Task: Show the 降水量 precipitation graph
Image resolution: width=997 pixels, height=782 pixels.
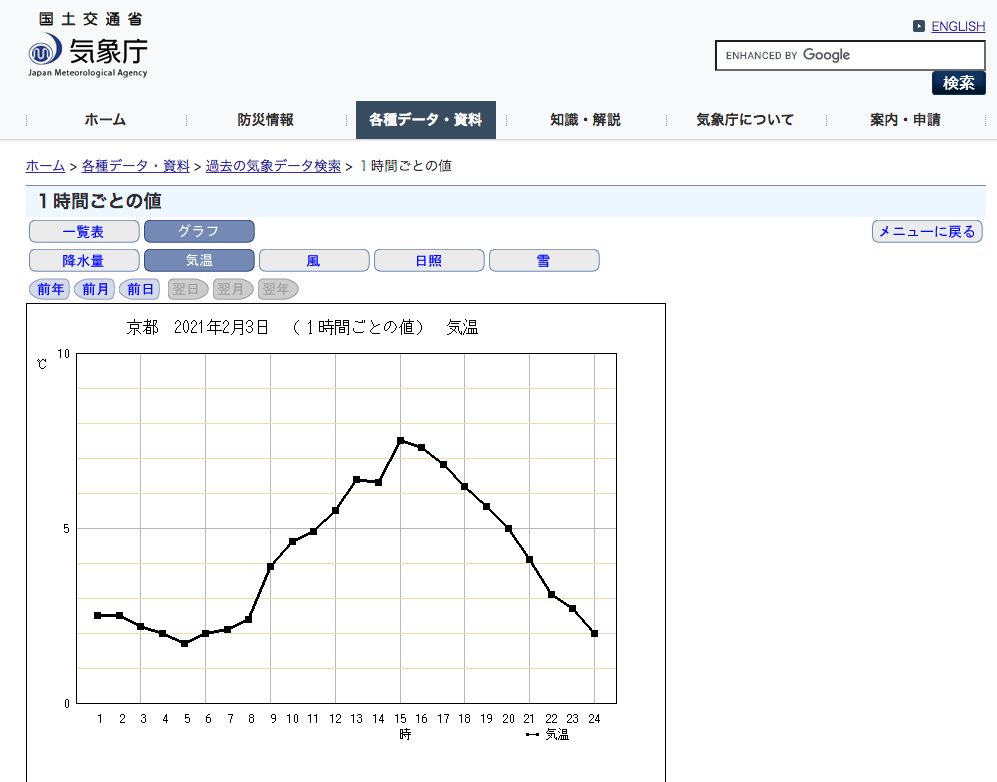Action: click(x=83, y=261)
